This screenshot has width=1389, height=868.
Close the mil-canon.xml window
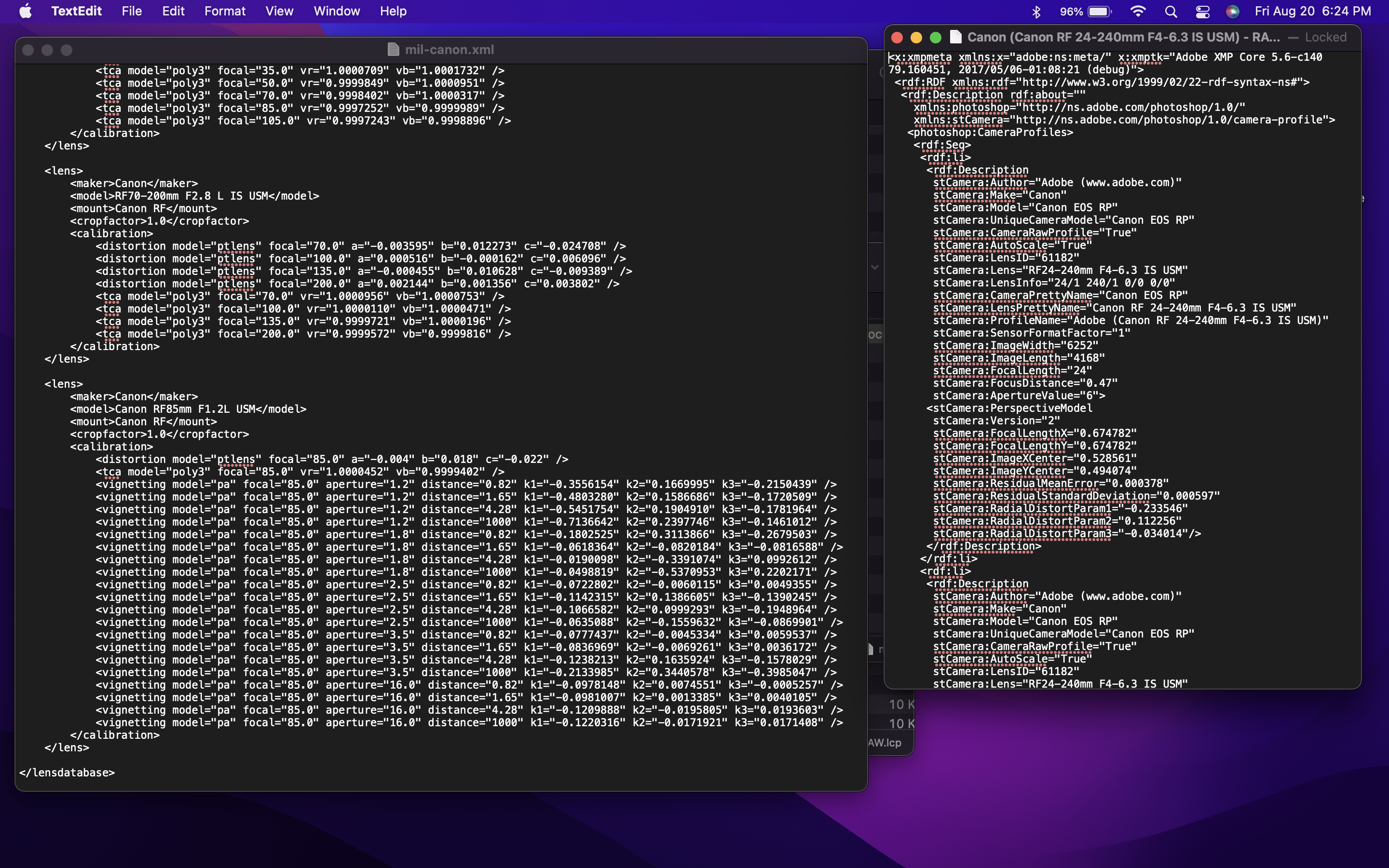(27, 50)
